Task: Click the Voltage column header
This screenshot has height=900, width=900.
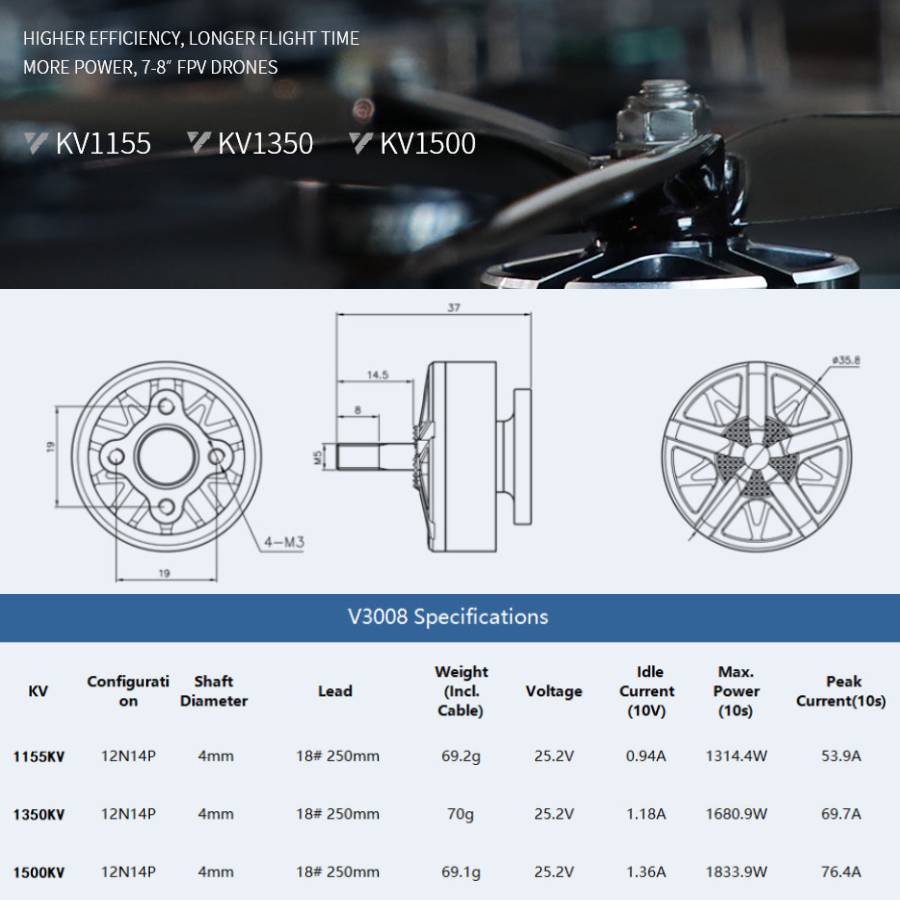Action: 553,691
